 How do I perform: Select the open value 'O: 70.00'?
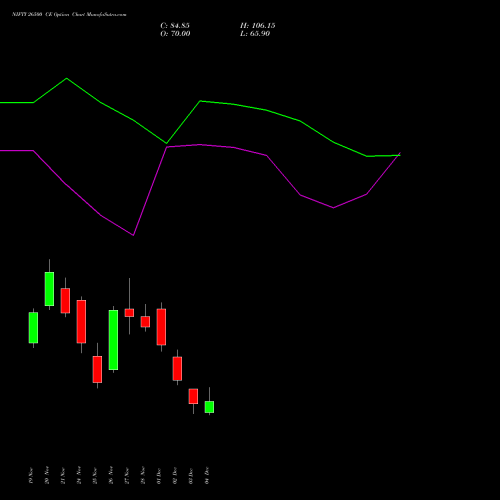coord(175,34)
